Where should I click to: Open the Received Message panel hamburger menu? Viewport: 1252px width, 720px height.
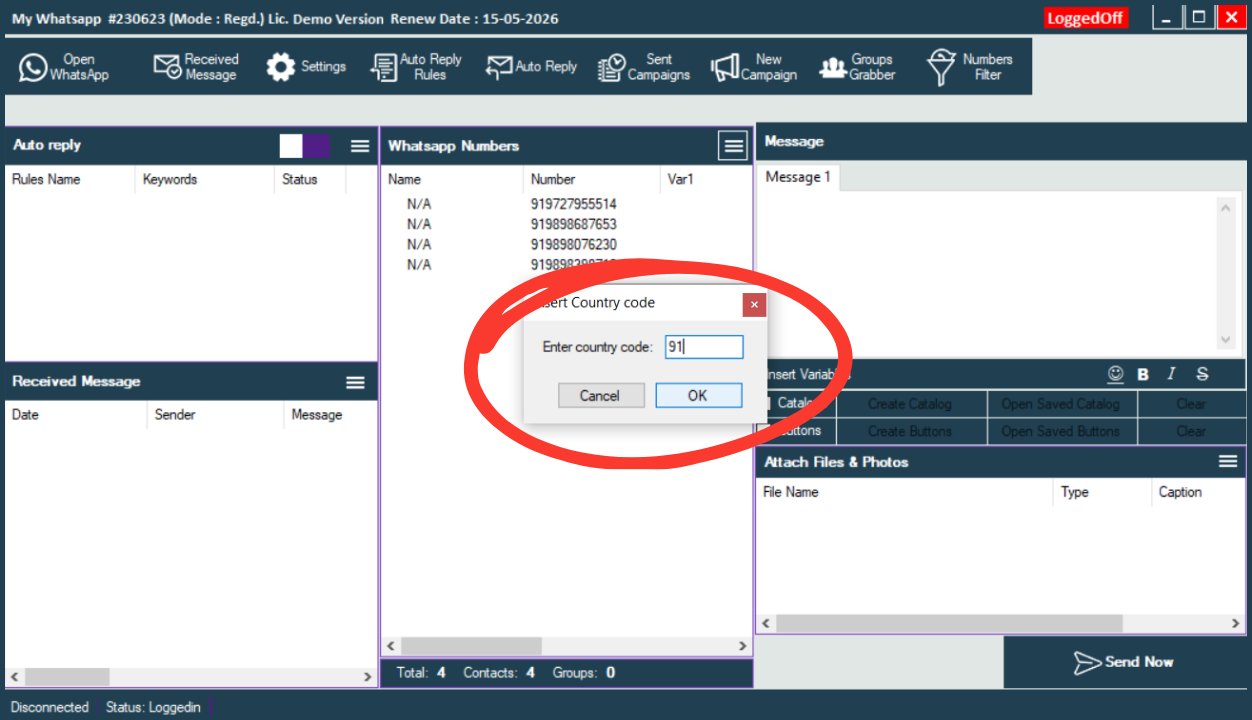(355, 382)
